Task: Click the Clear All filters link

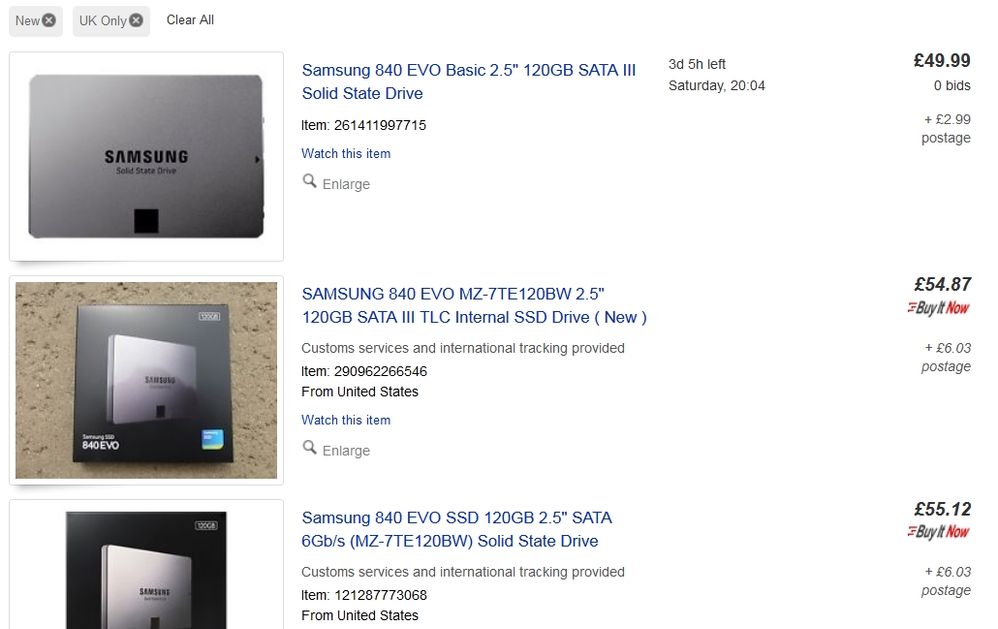Action: 190,20
